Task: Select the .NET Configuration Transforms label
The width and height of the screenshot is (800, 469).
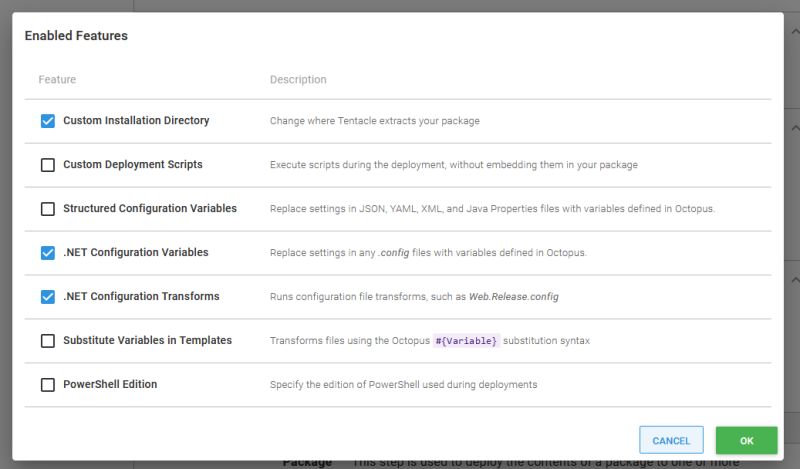Action: 141,296
